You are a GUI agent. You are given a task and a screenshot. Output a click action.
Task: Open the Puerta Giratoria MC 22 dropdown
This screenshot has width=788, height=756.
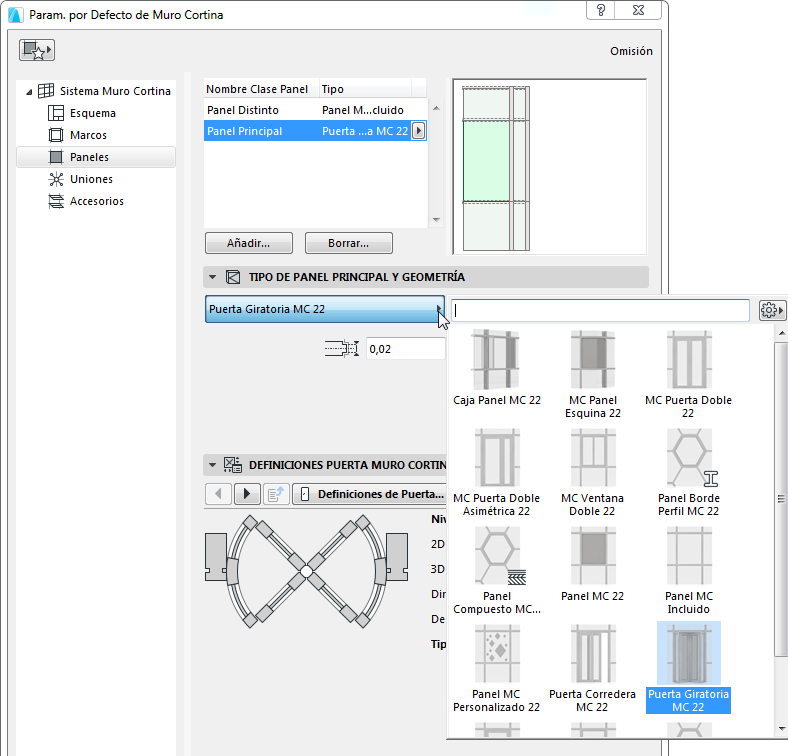click(325, 309)
